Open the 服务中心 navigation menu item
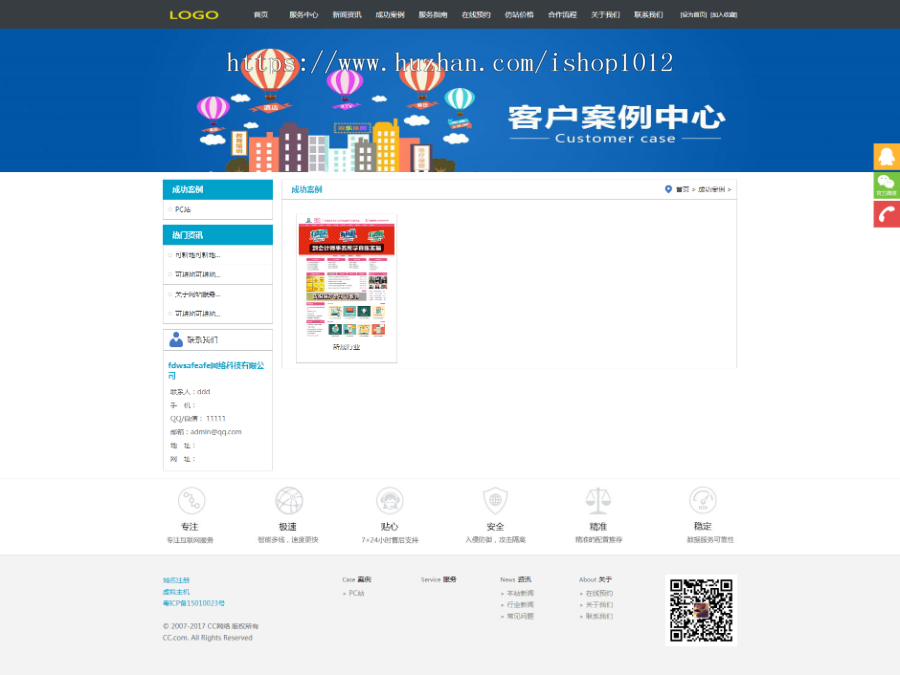Viewport: 900px width, 675px height. 304,15
